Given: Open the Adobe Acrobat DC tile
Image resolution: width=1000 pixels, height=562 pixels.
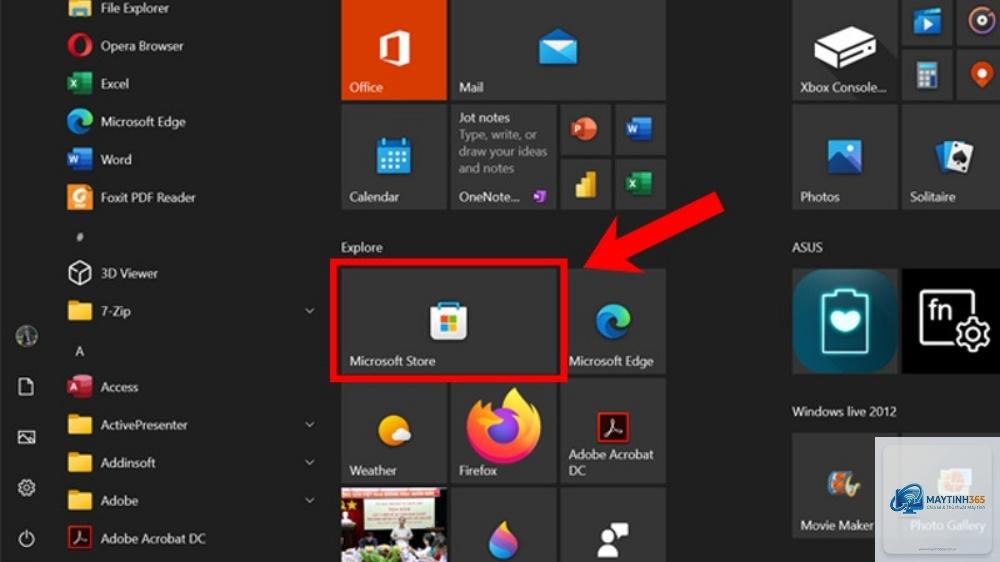Looking at the screenshot, I should (x=613, y=431).
